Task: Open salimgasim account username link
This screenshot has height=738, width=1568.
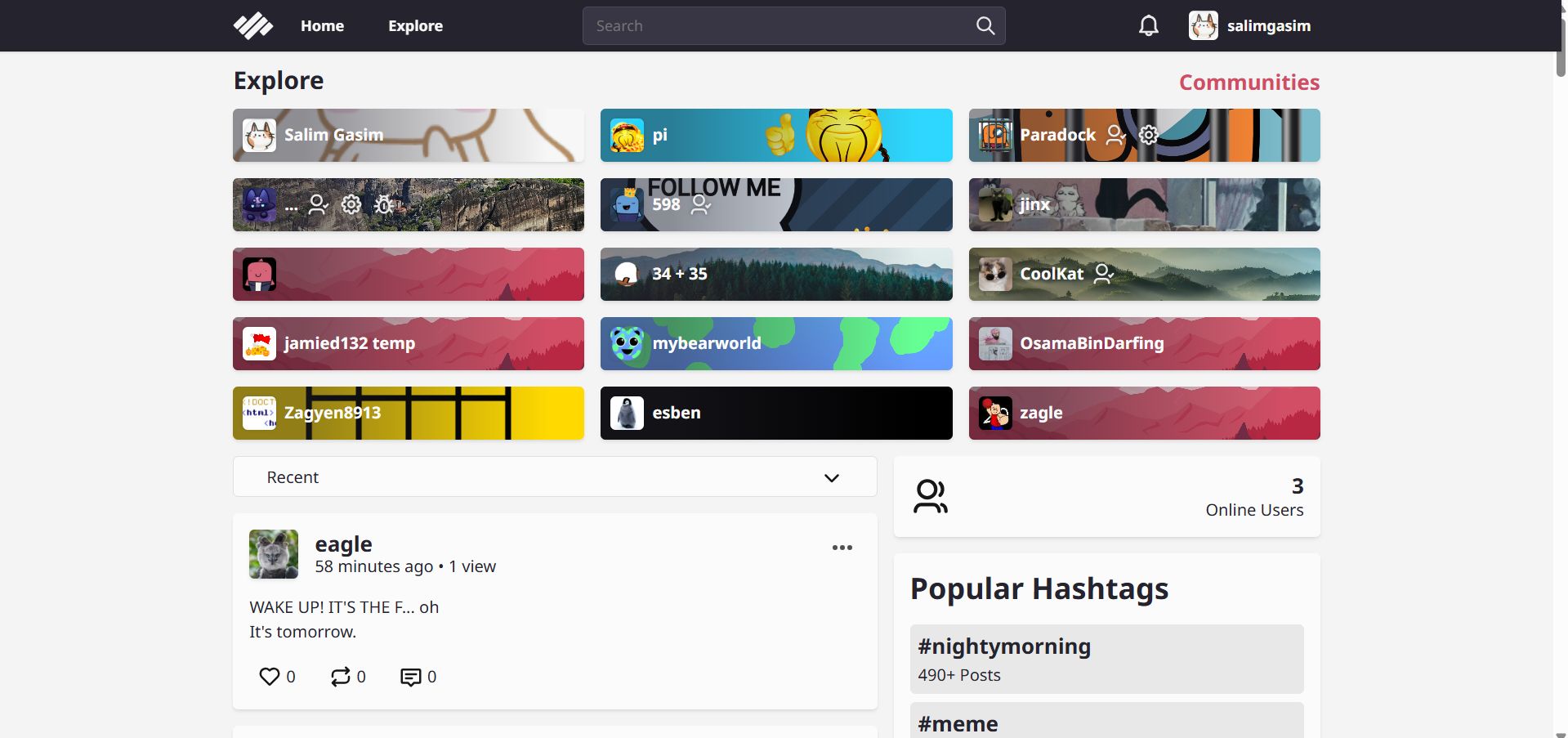Action: 1268,26
